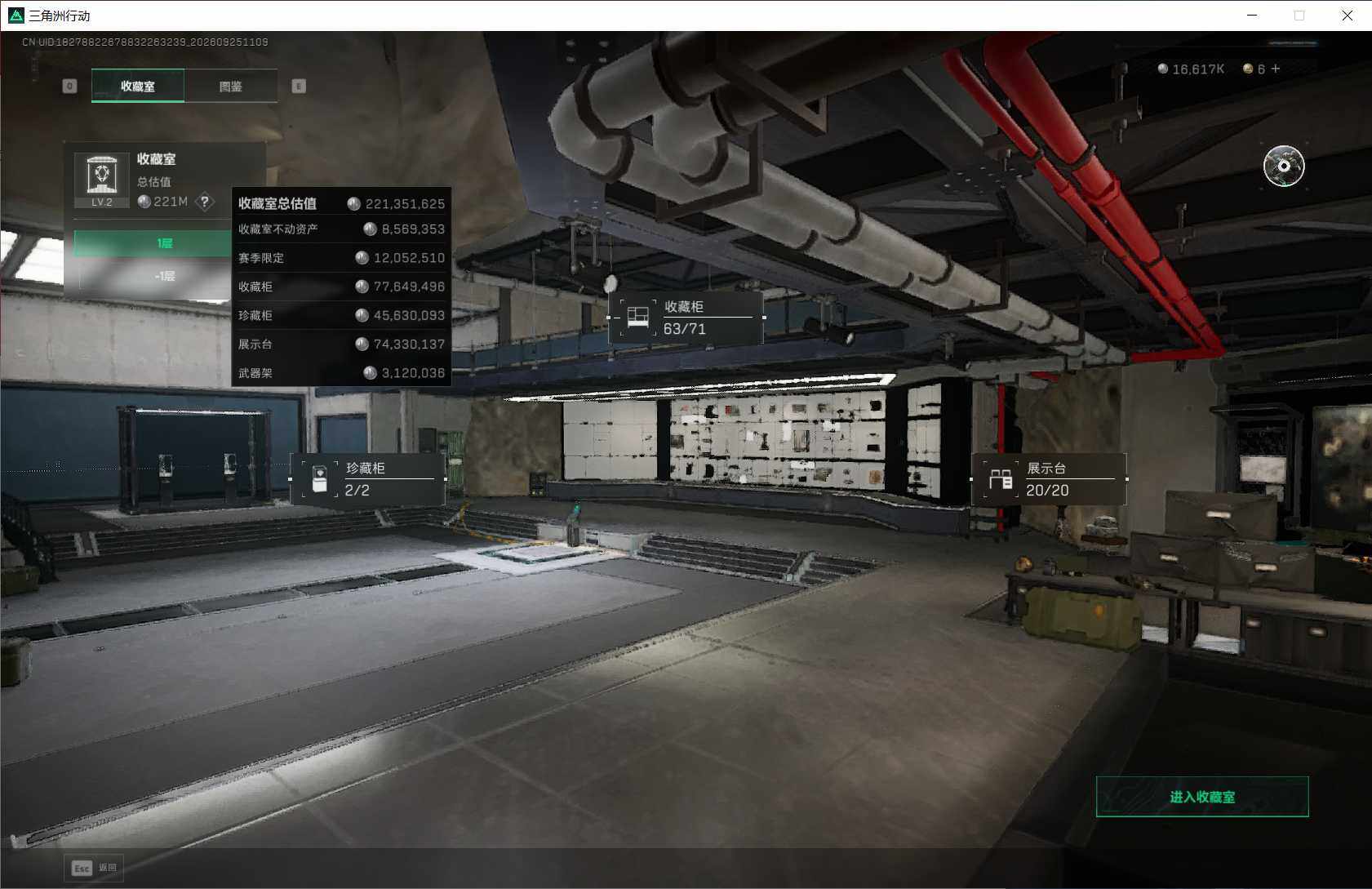Click the E key hint icon
Screen dimensions: 1372x889
(x=299, y=86)
